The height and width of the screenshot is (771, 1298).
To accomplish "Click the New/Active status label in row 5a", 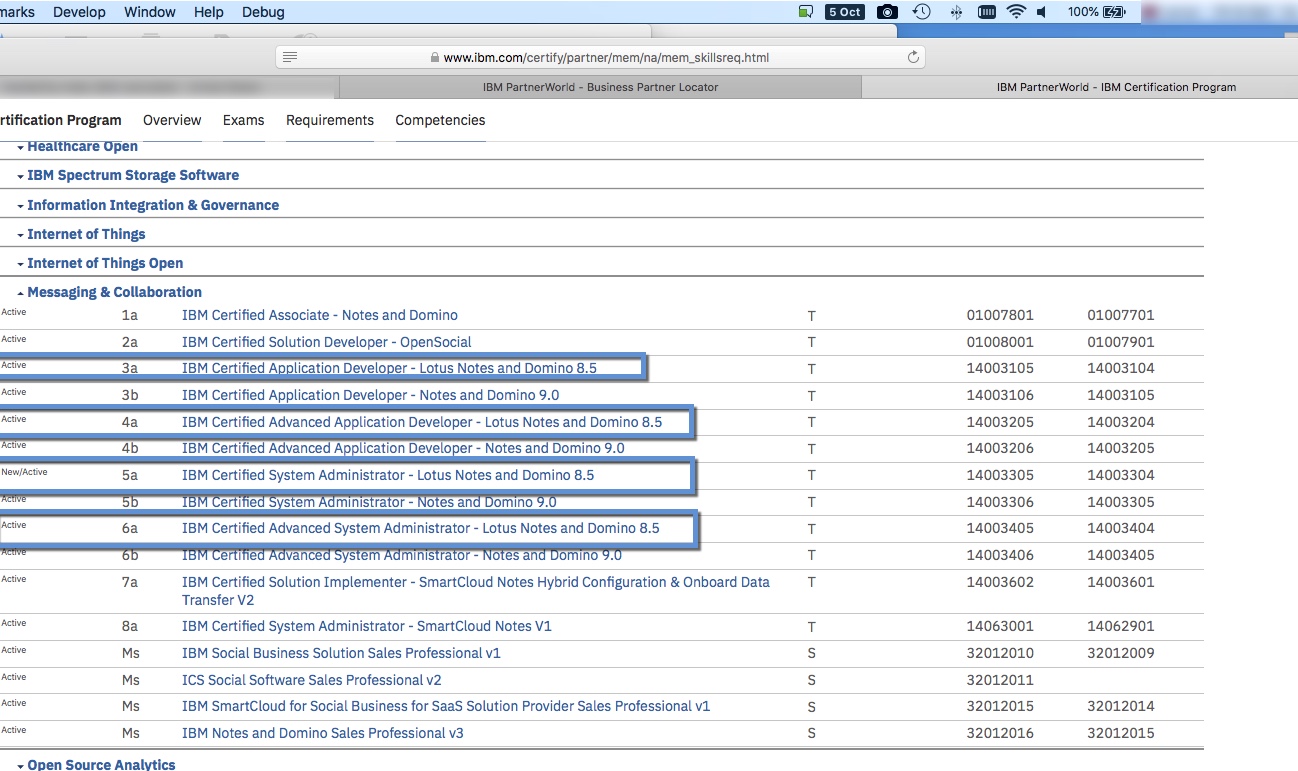I will (x=24, y=472).
